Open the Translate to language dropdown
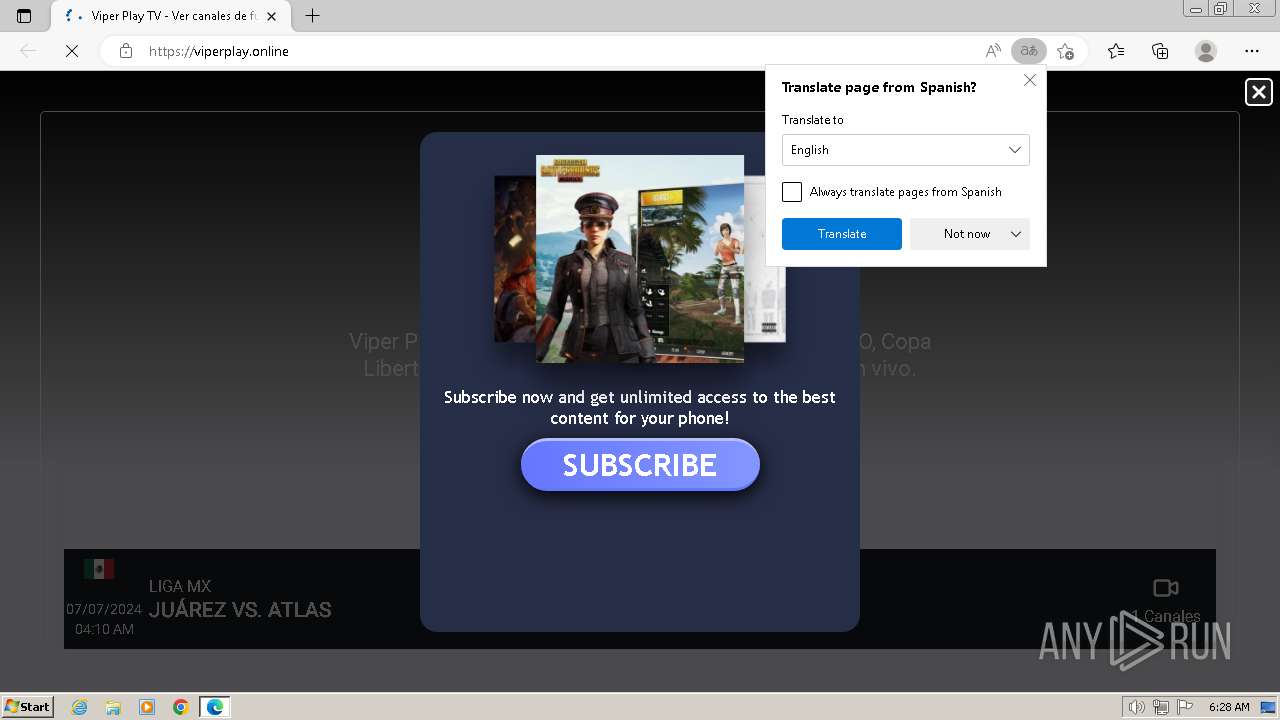This screenshot has height=720, width=1280. 905,150
